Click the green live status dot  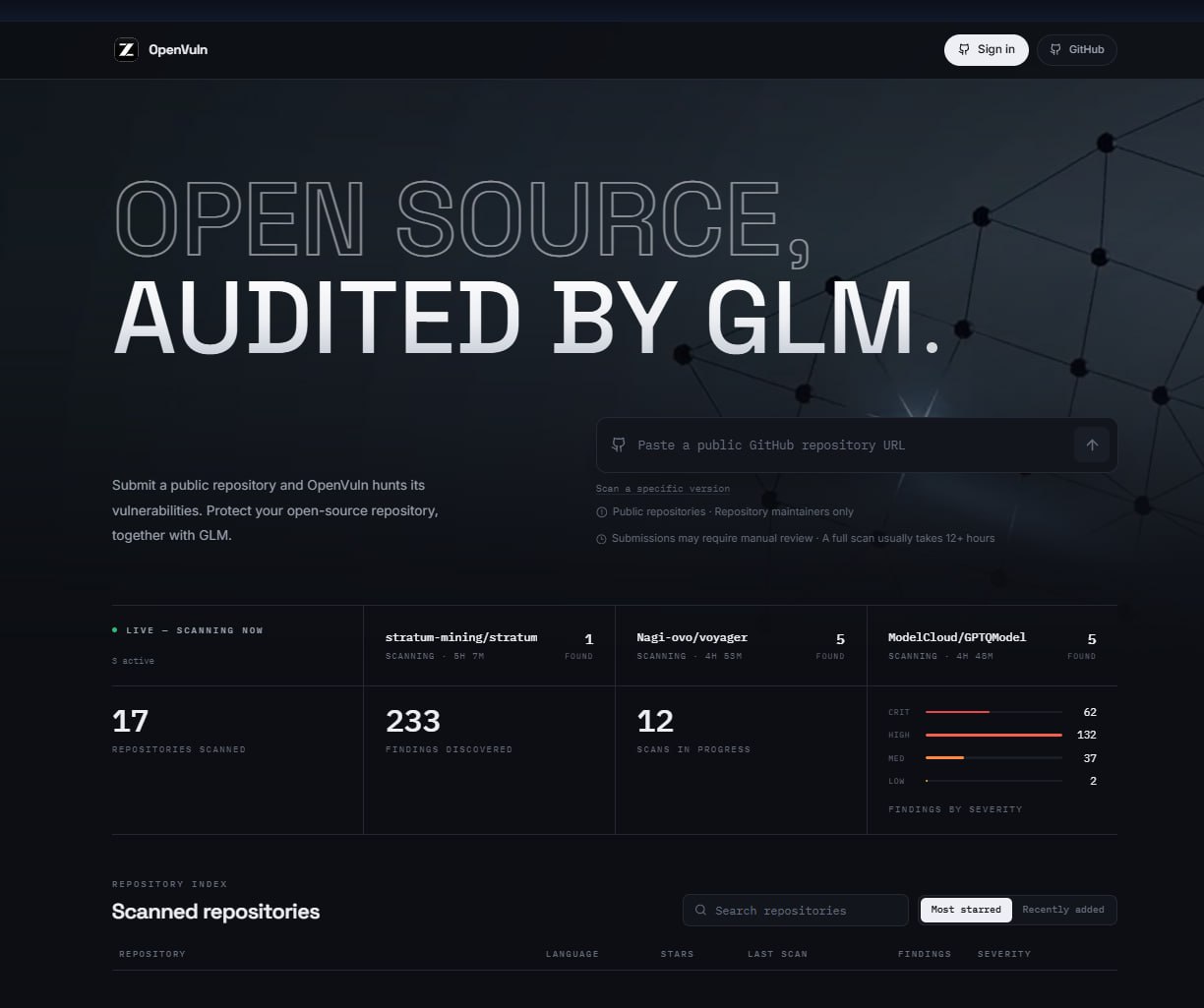click(115, 630)
